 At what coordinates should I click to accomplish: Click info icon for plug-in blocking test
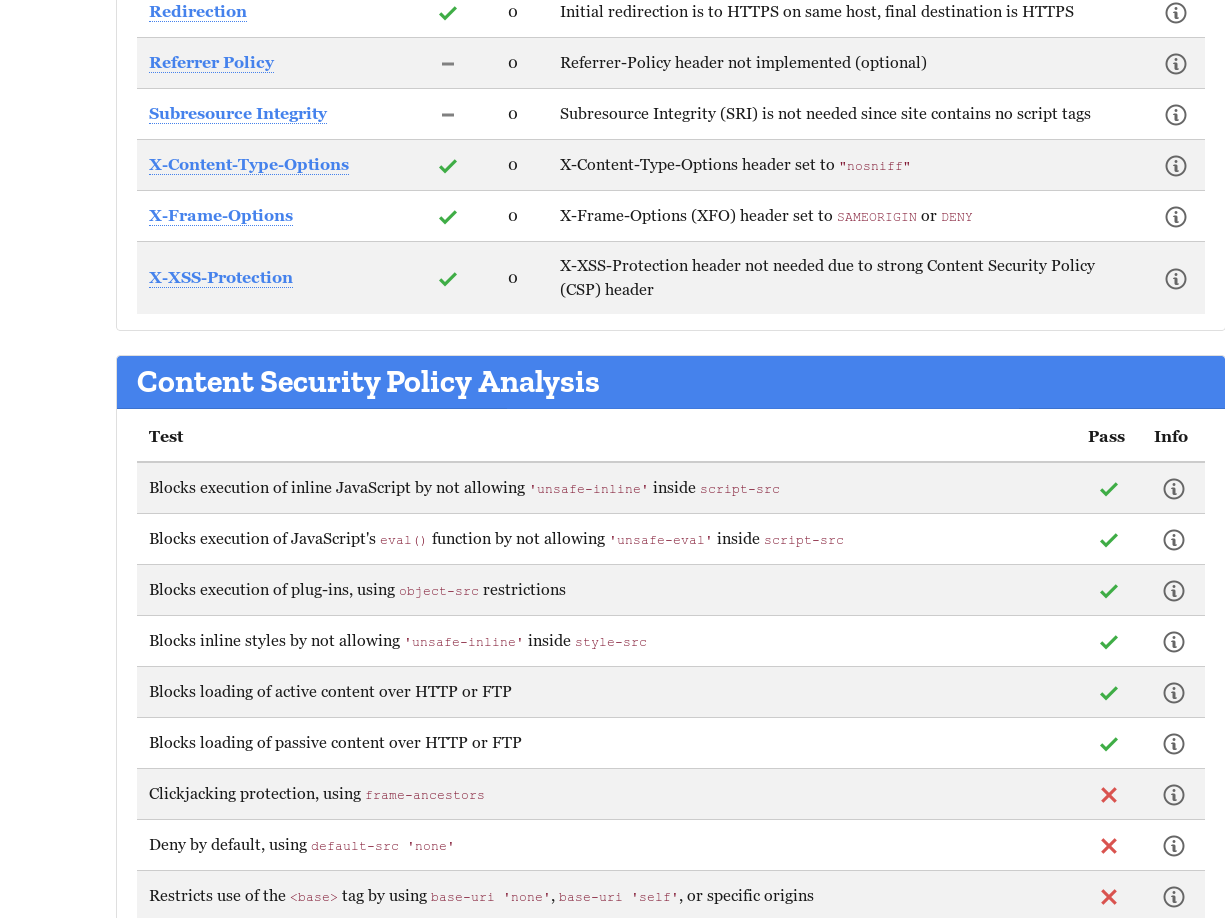pos(1173,590)
